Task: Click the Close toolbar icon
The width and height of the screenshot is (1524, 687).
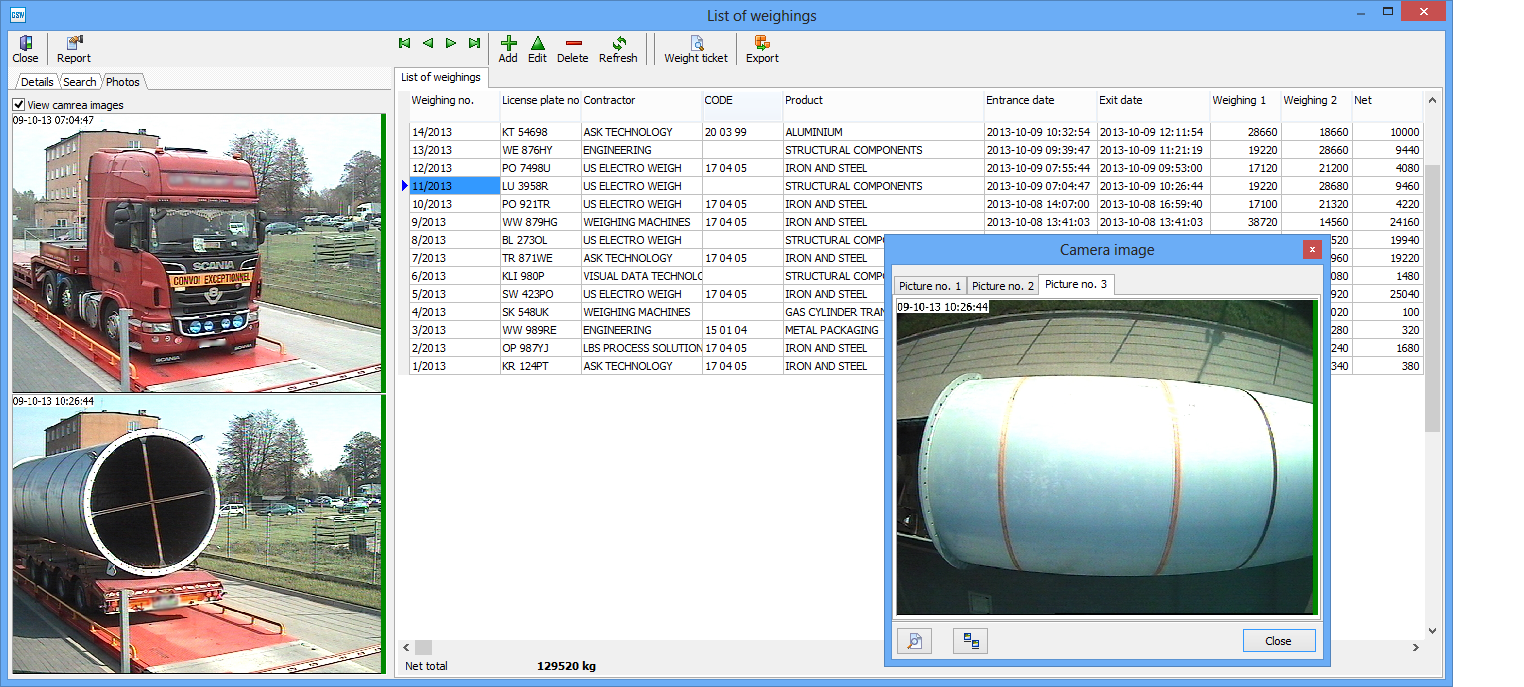Action: 25,48
